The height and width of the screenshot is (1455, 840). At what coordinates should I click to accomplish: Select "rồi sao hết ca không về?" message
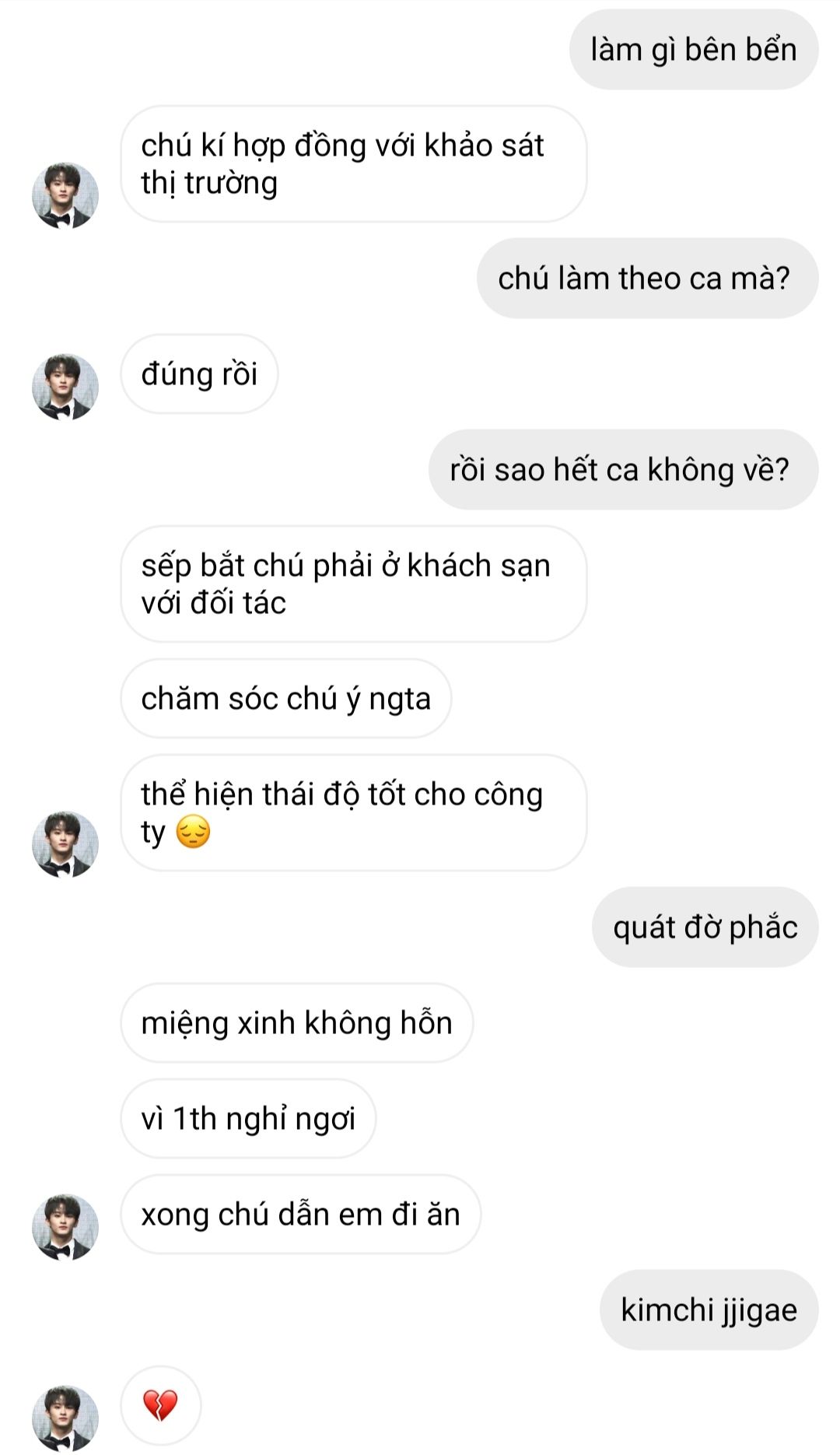tap(622, 470)
